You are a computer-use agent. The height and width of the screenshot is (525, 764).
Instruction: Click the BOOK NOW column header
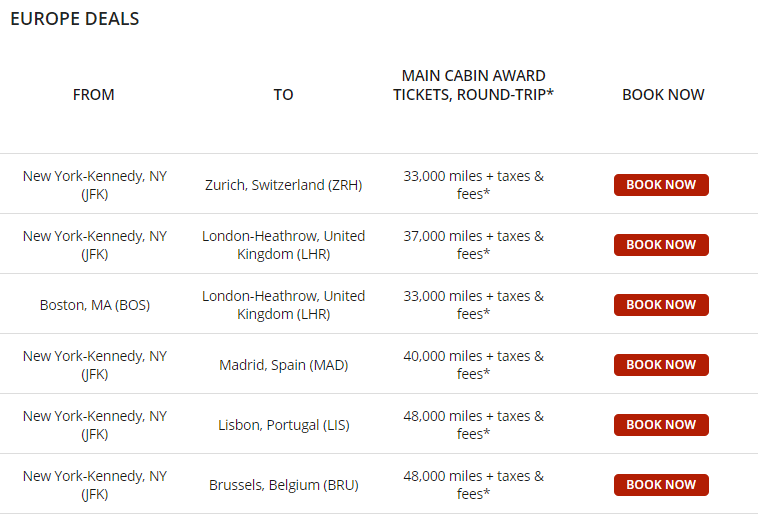pyautogui.click(x=663, y=95)
